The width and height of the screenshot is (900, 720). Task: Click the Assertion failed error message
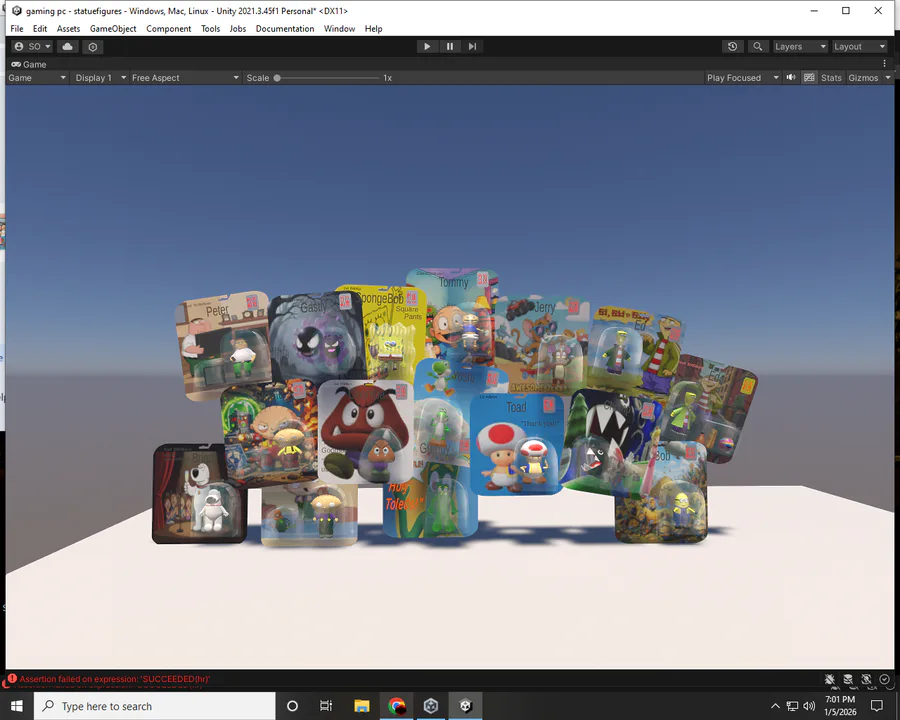pyautogui.click(x=115, y=679)
